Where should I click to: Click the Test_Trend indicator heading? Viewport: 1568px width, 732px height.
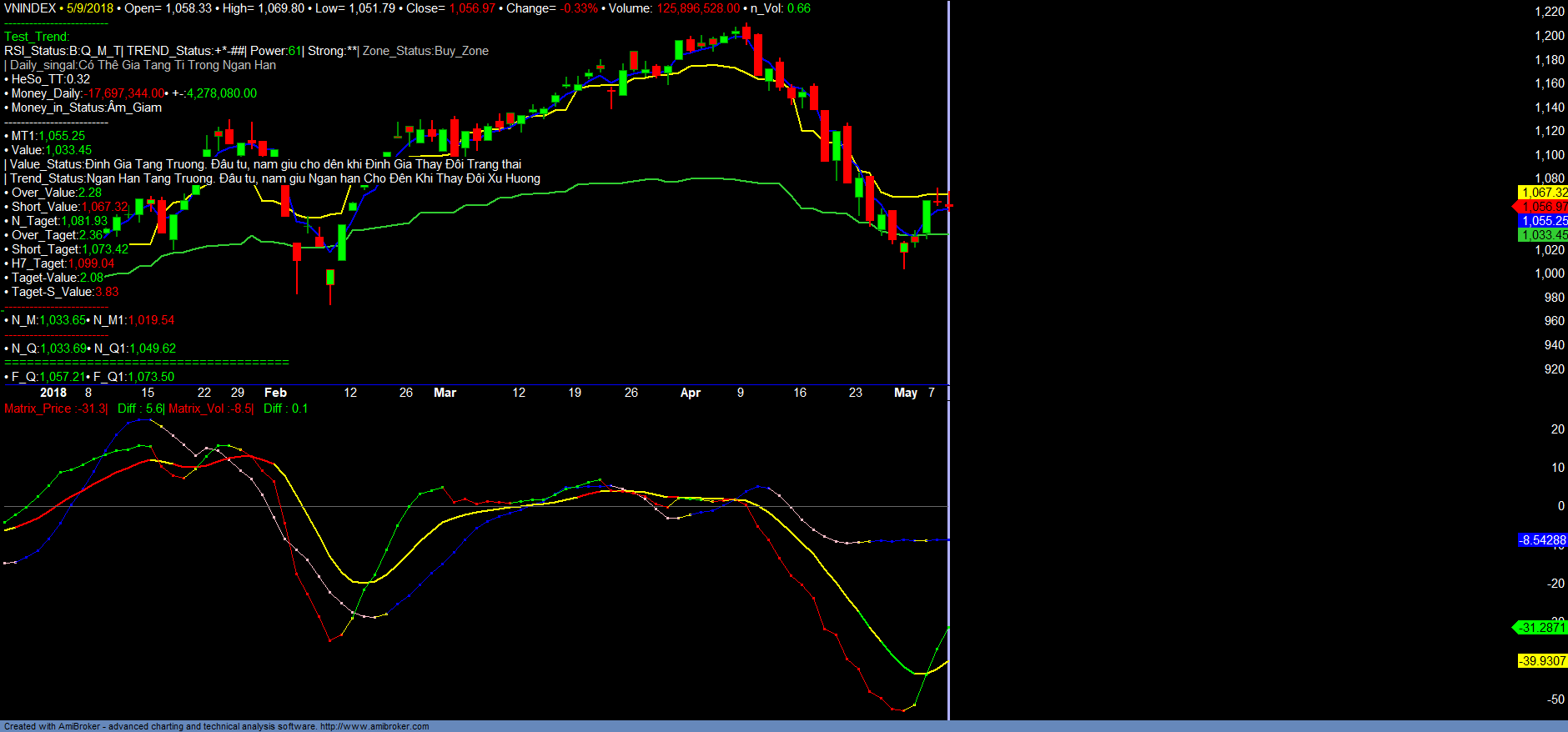click(x=37, y=37)
